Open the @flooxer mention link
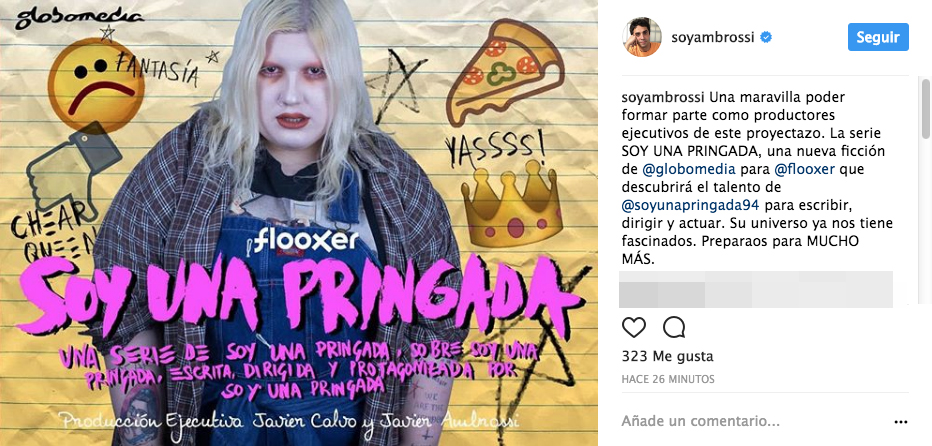This screenshot has width=932, height=446. pyautogui.click(x=805, y=169)
